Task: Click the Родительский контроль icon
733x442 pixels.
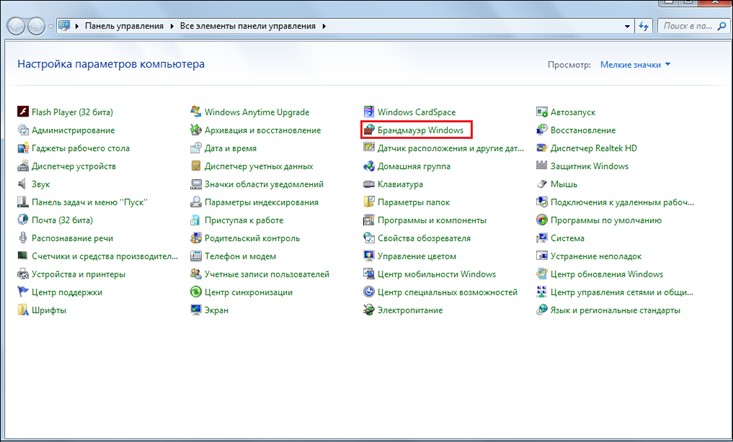Action: coord(196,238)
